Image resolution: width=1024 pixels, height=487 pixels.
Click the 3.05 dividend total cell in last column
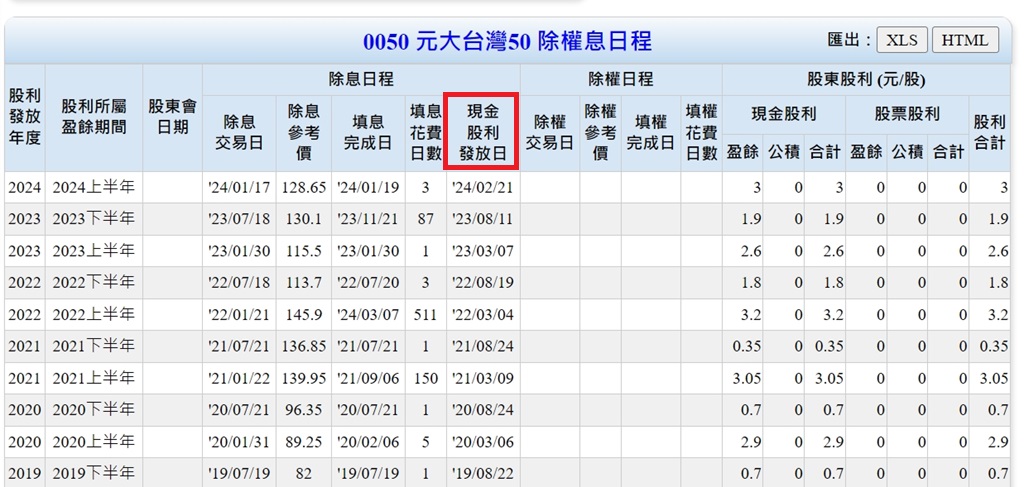coord(989,378)
